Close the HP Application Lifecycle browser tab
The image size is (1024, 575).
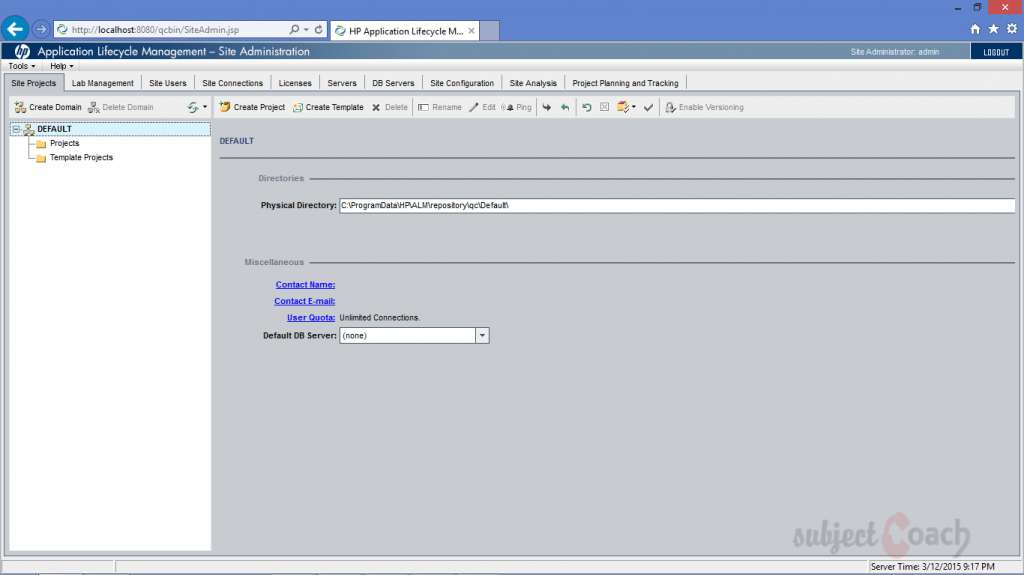click(x=471, y=31)
